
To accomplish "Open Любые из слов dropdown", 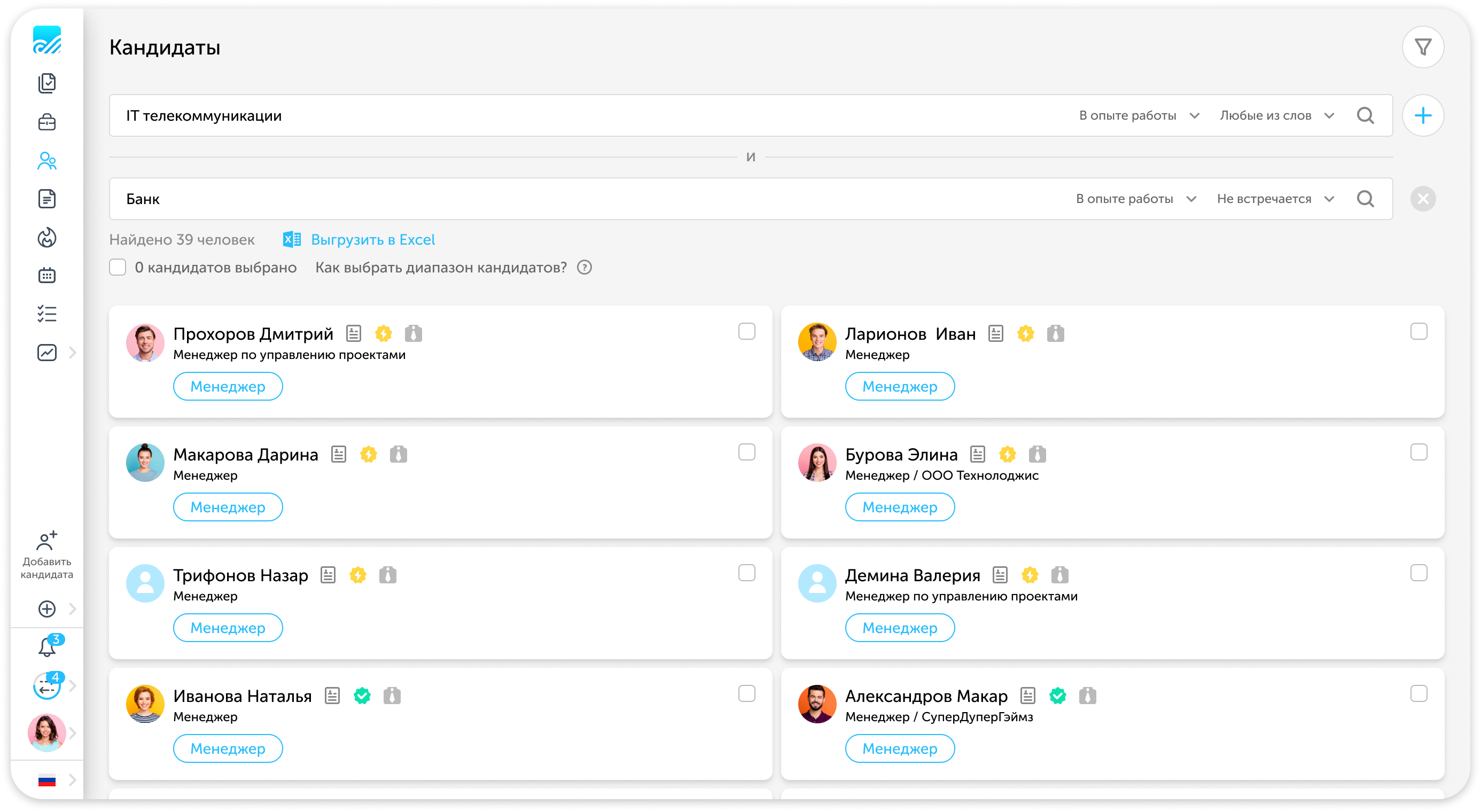I will pyautogui.click(x=1277, y=115).
